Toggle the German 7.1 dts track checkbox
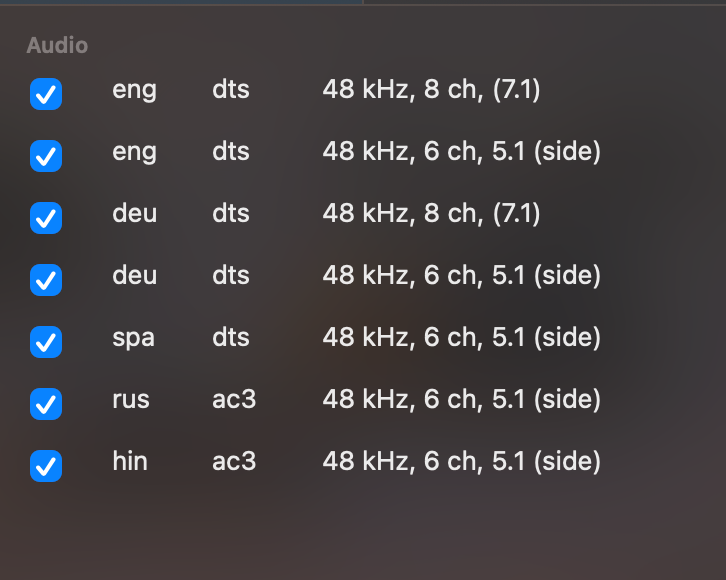The image size is (726, 580). pos(46,218)
